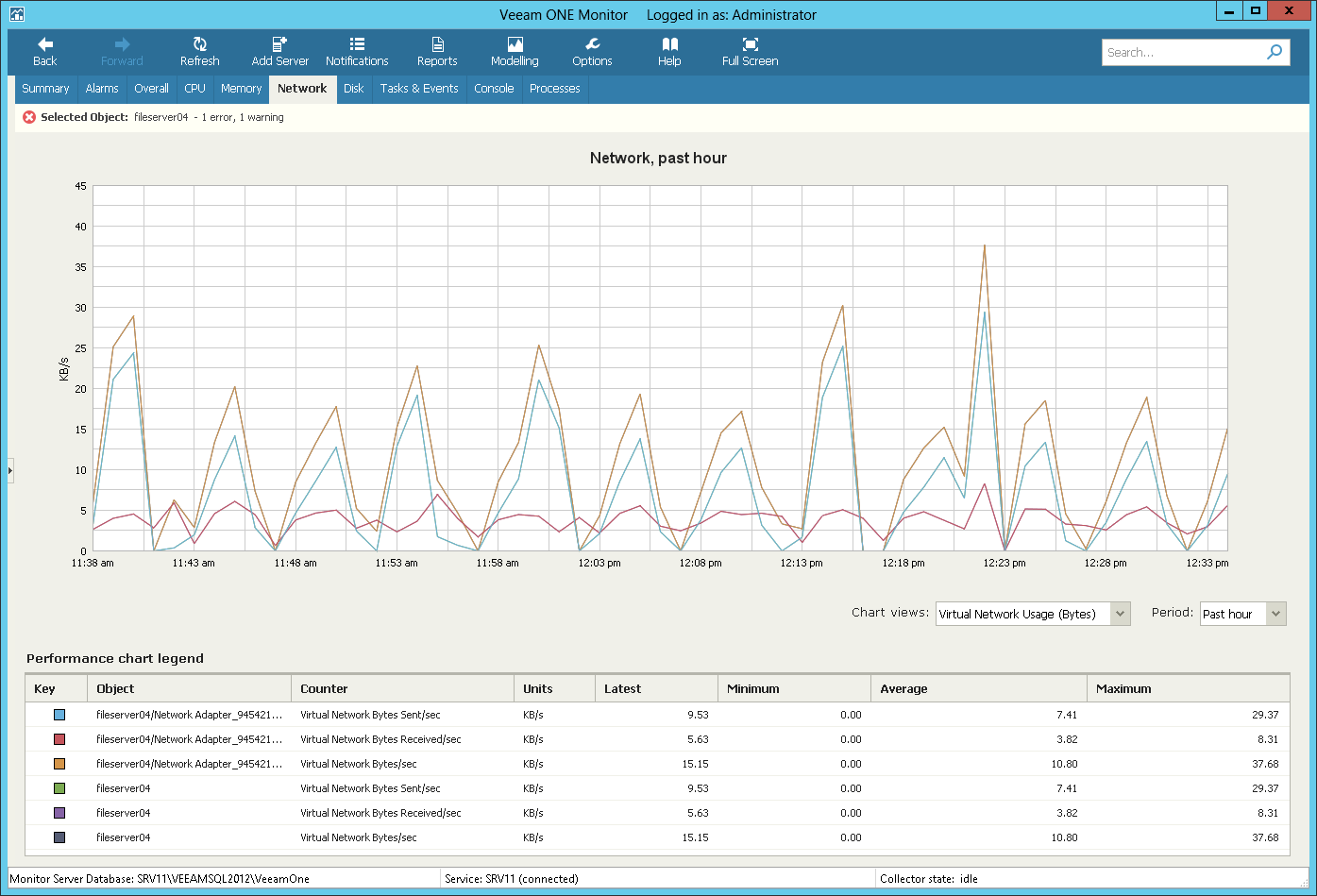The height and width of the screenshot is (896, 1317).
Task: Sort legend by Counter column header
Action: coord(402,688)
